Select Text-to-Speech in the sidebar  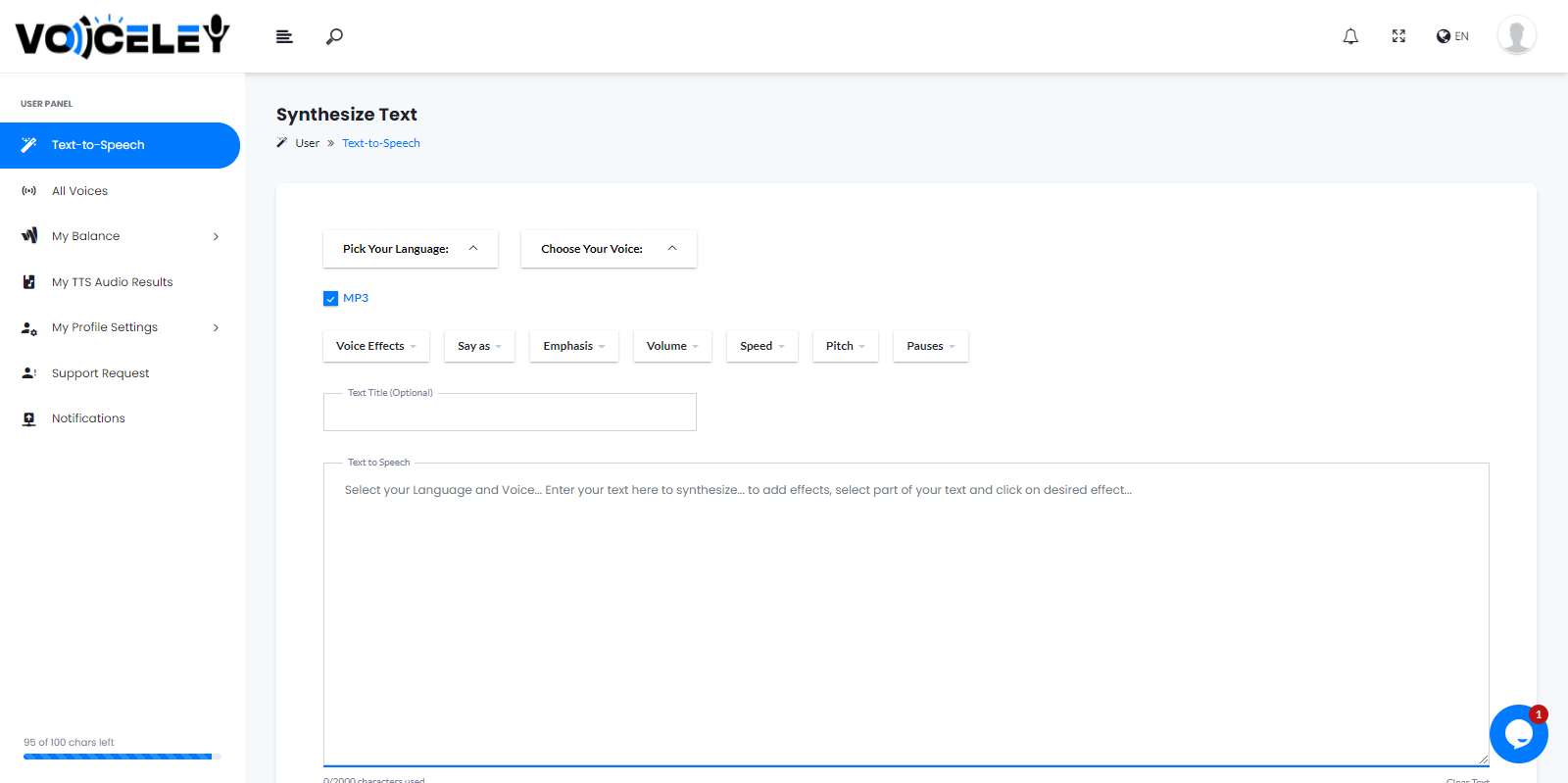pos(120,145)
